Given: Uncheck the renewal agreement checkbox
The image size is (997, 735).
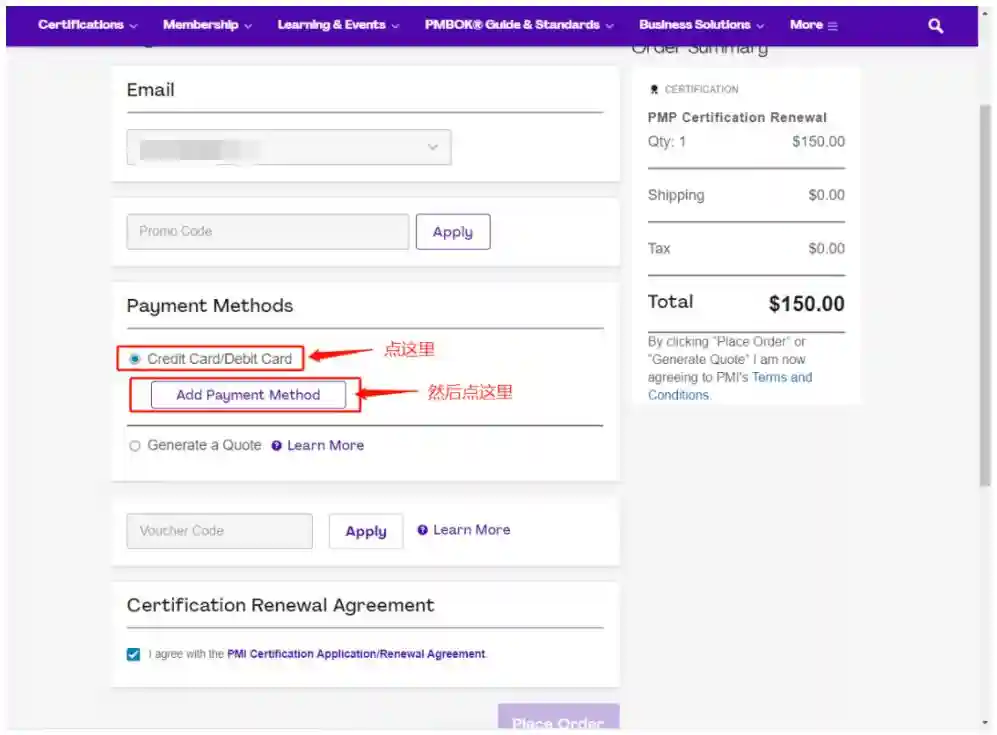Looking at the screenshot, I should click(134, 654).
